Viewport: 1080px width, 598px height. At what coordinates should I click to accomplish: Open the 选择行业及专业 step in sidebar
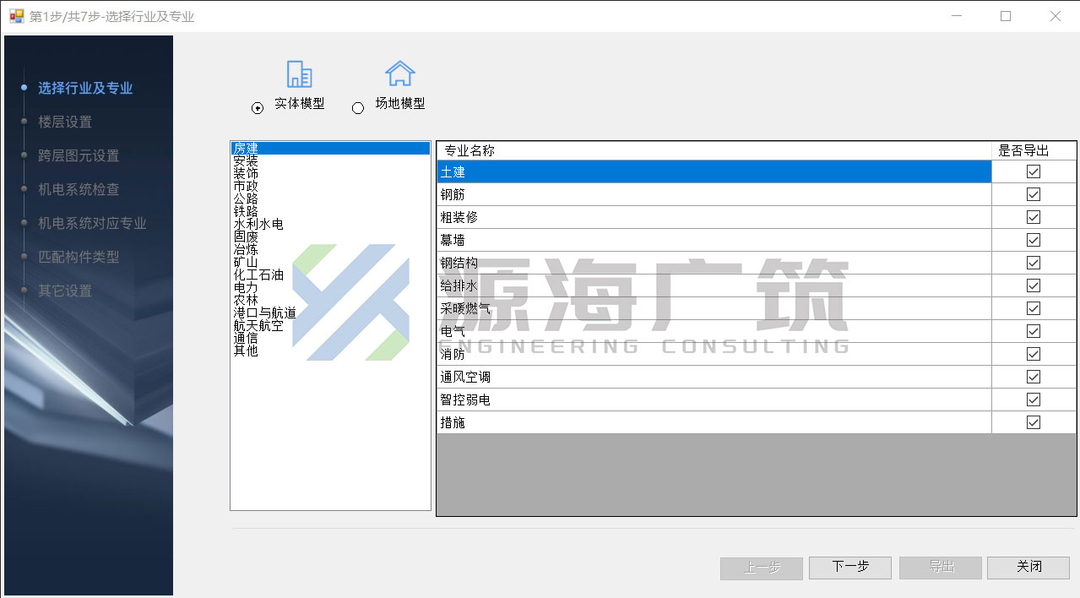click(x=85, y=88)
